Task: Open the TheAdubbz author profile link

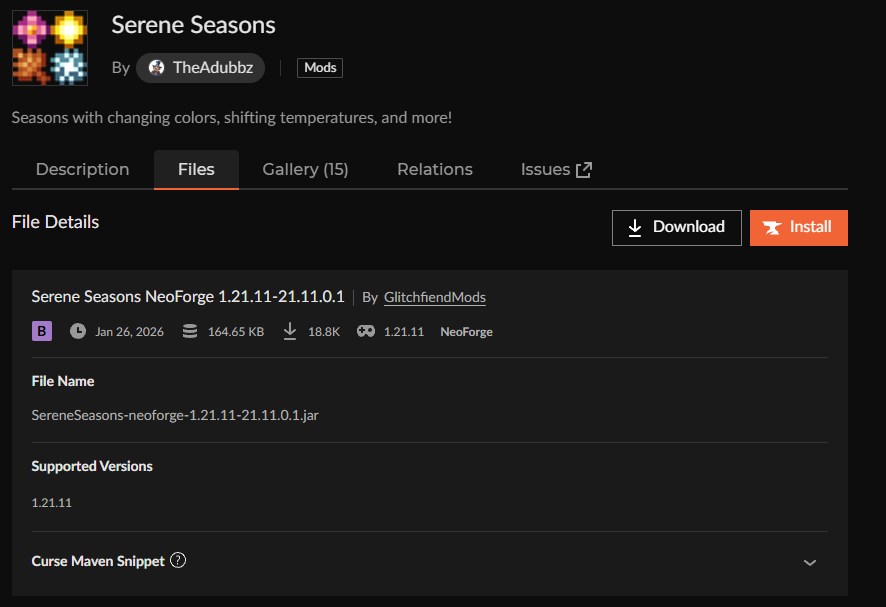Action: tap(211, 68)
